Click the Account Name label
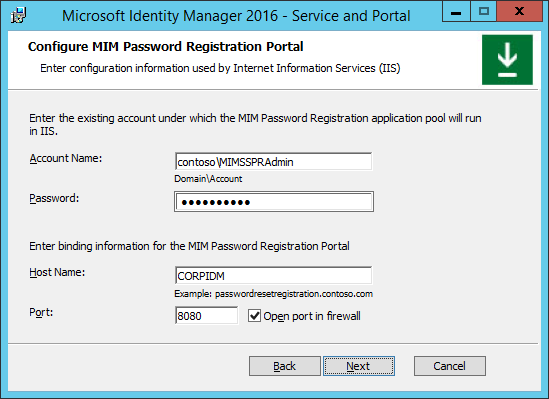The height and width of the screenshot is (399, 549). [65, 158]
